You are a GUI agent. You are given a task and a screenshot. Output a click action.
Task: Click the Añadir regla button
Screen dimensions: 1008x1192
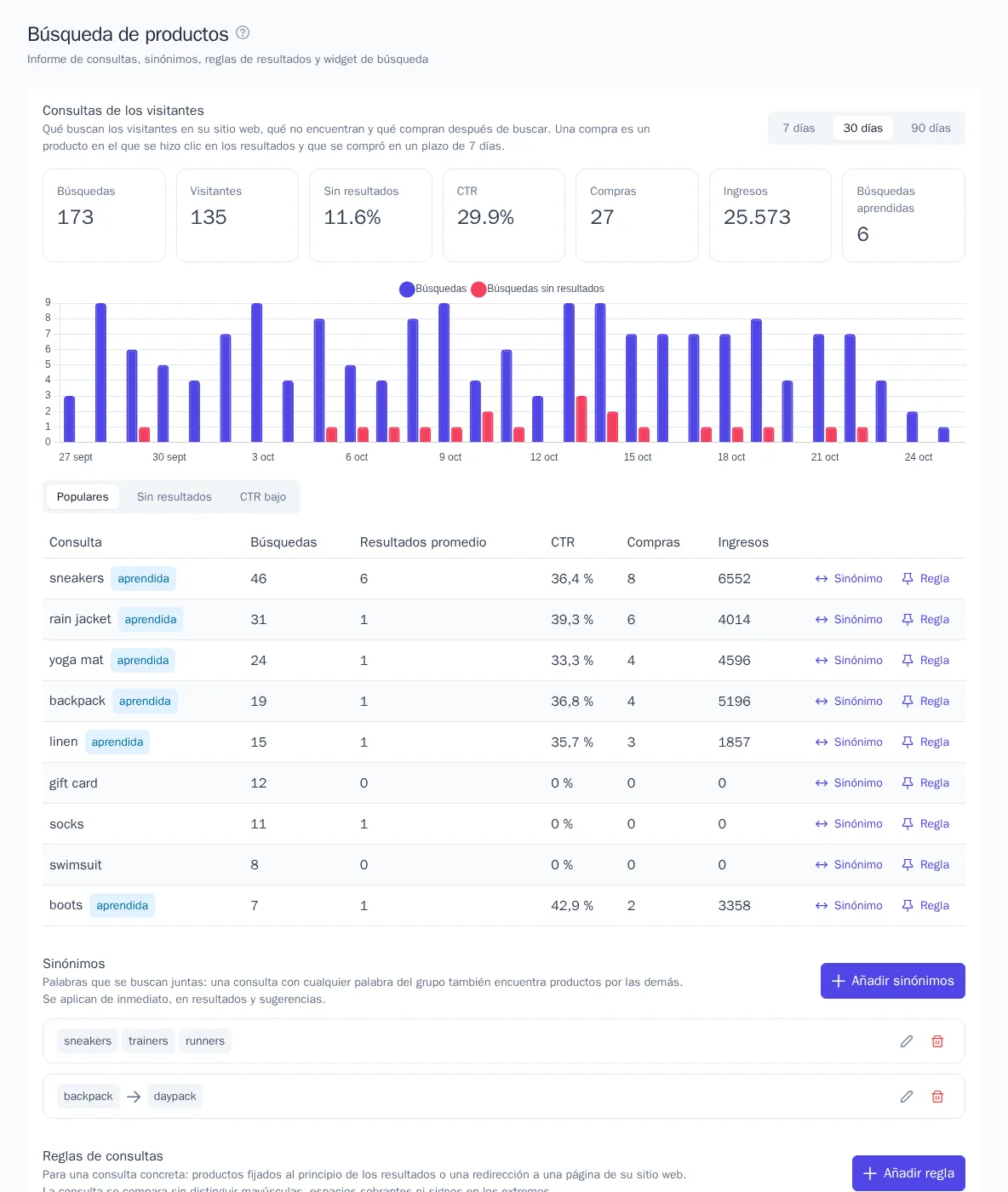(908, 1173)
